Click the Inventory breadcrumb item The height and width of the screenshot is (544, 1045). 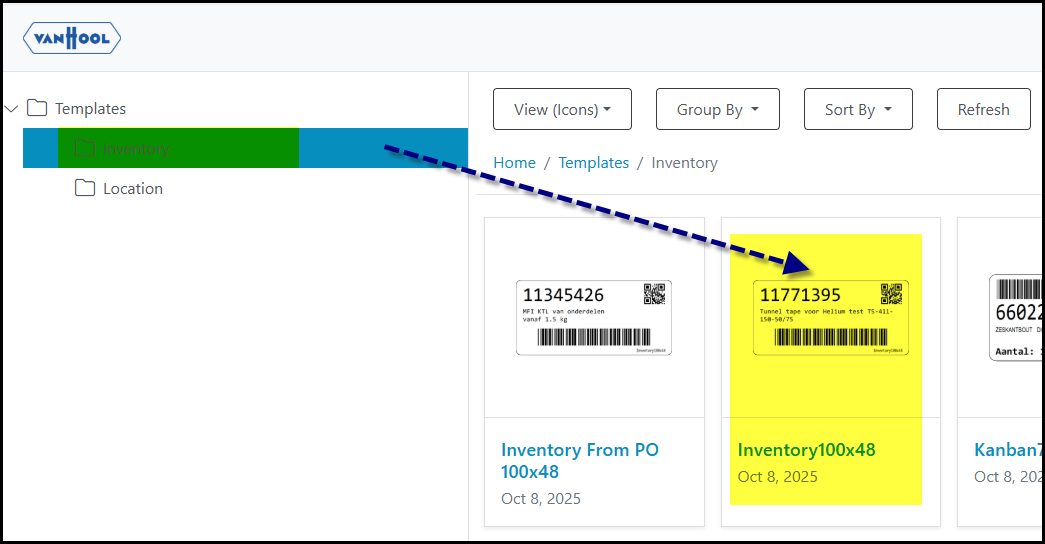[x=684, y=163]
